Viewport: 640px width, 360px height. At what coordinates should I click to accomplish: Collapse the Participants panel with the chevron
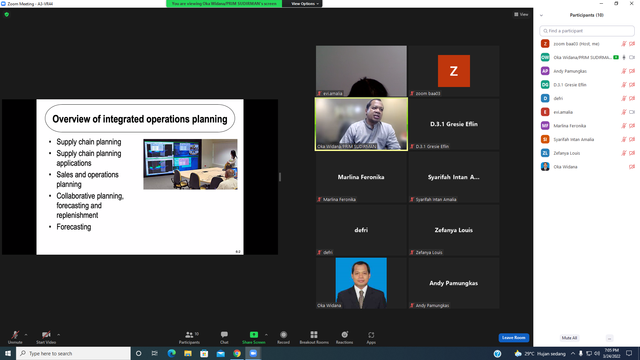coord(541,15)
